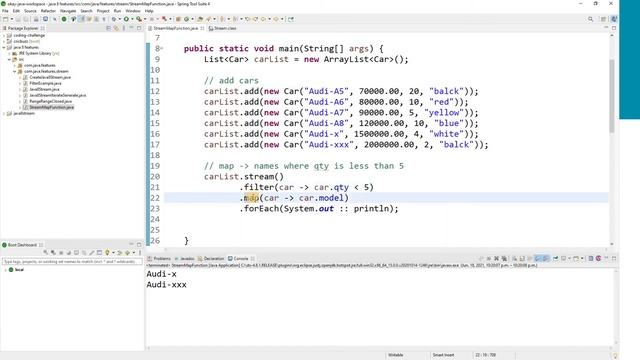
Task: Expand the coding-challenge project
Action: [x=4, y=36]
